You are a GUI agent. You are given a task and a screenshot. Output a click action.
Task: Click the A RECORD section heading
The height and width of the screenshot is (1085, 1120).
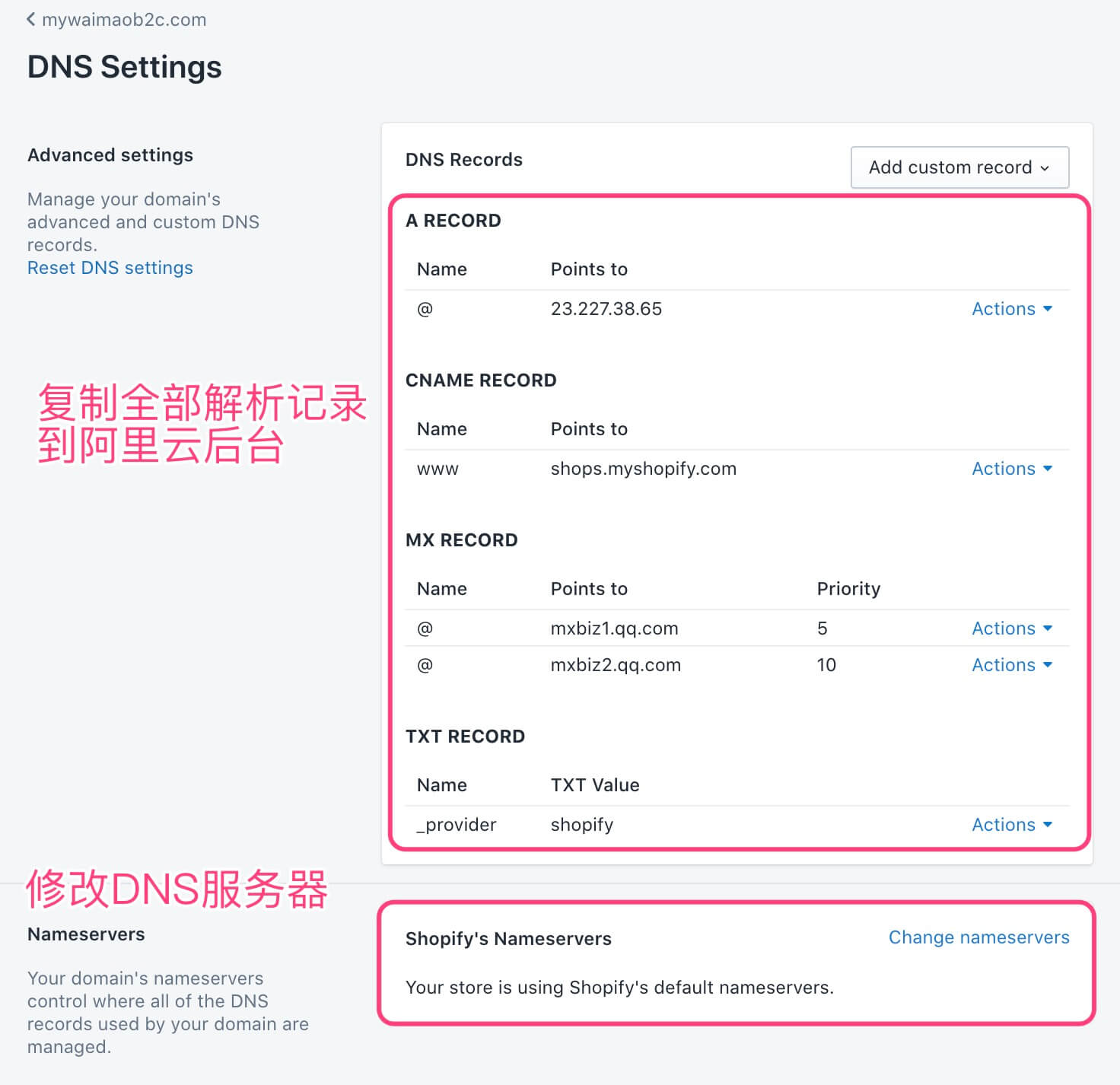click(453, 221)
